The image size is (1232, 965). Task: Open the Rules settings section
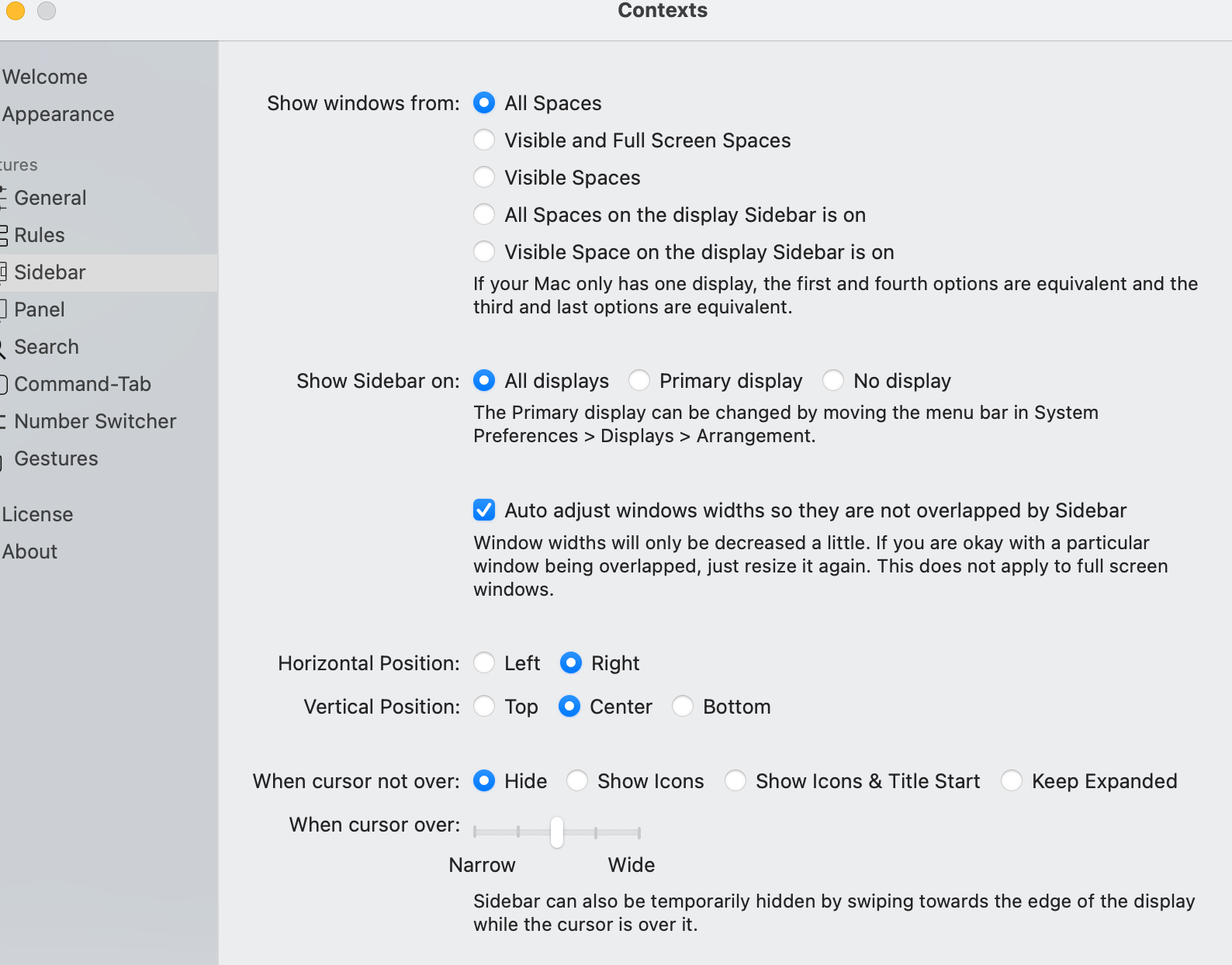pyautogui.click(x=40, y=235)
